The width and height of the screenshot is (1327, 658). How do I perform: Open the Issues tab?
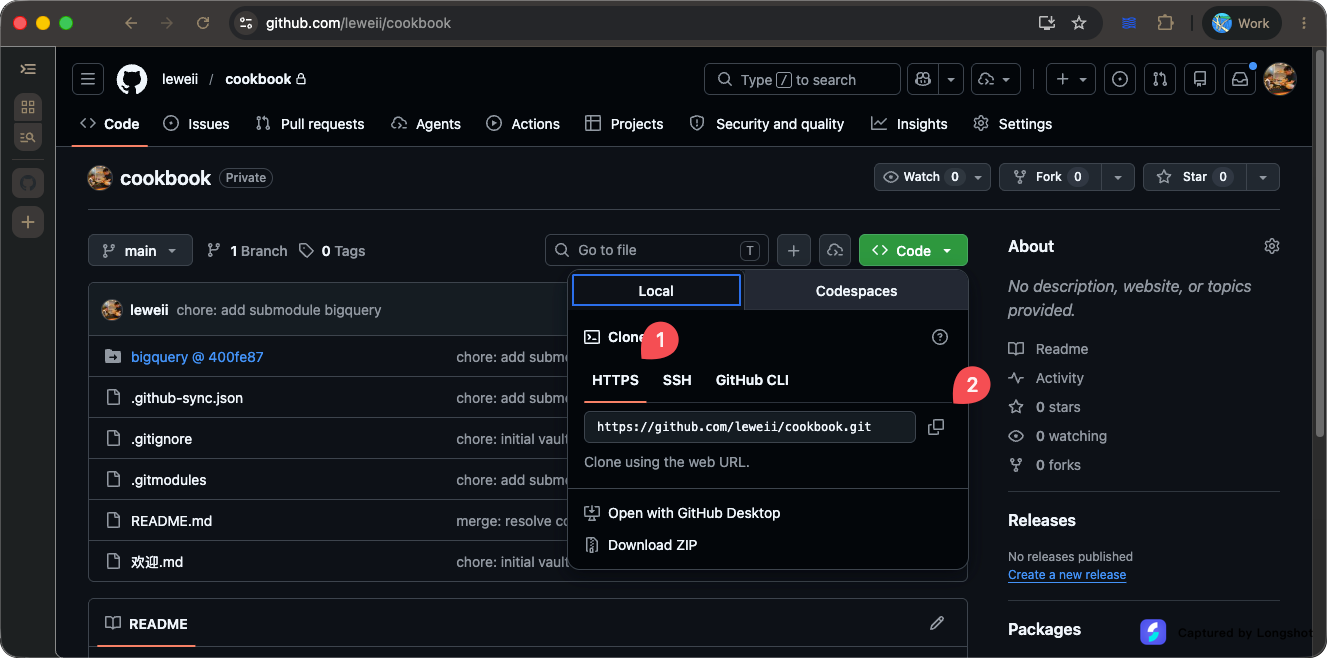point(196,124)
